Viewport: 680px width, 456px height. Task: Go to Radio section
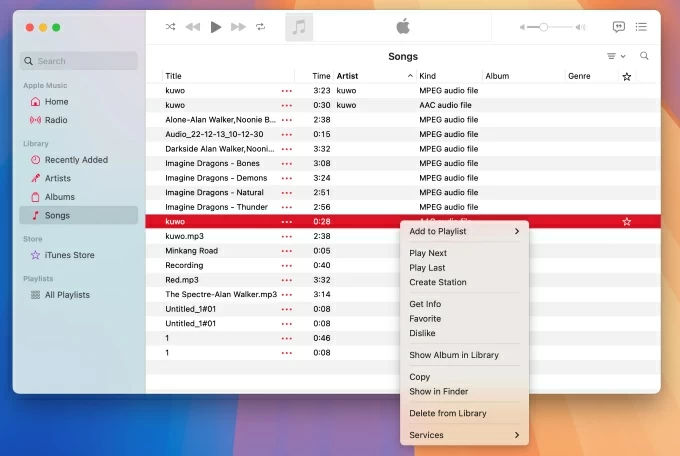coord(56,120)
